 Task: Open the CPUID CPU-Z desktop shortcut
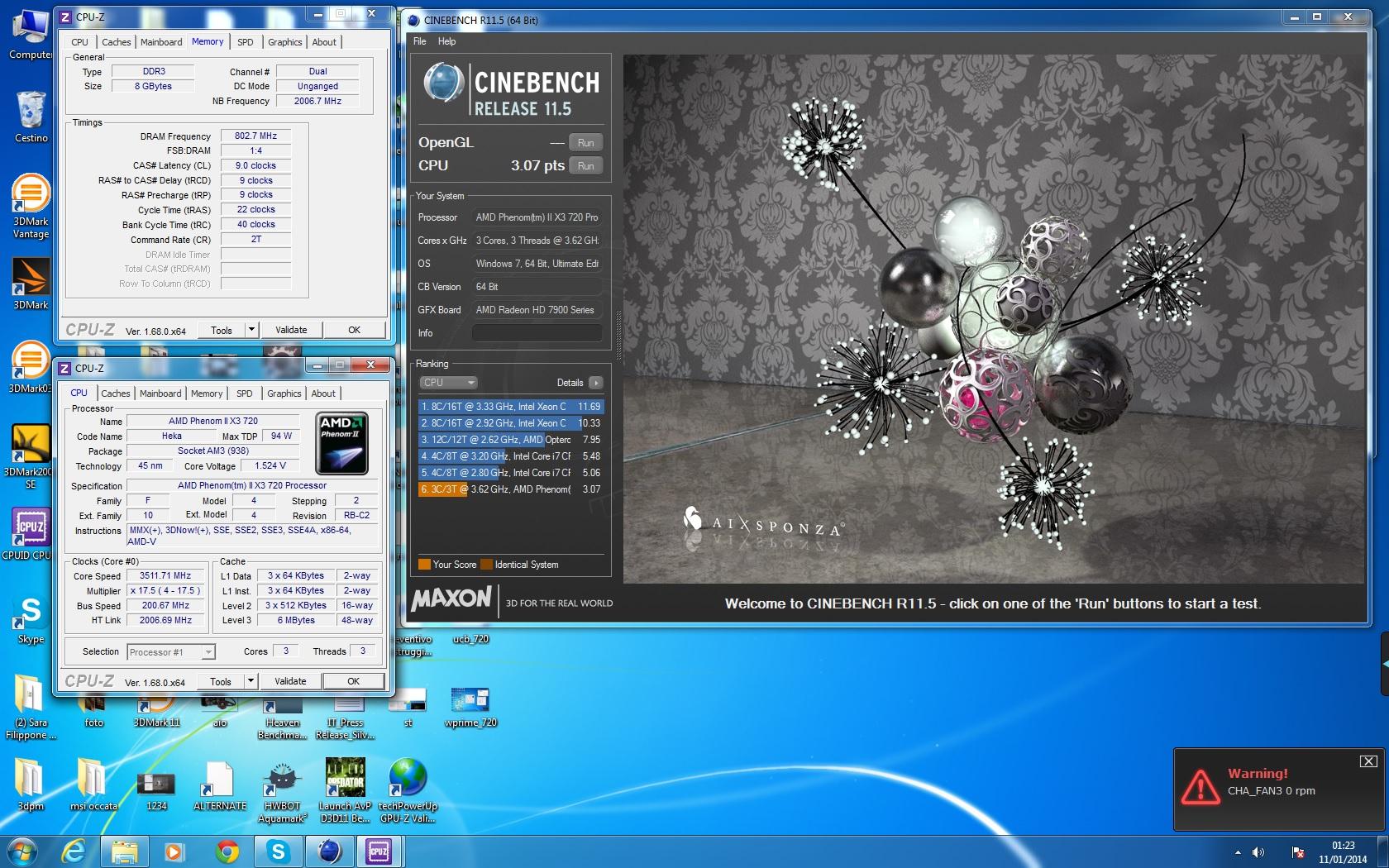(31, 533)
